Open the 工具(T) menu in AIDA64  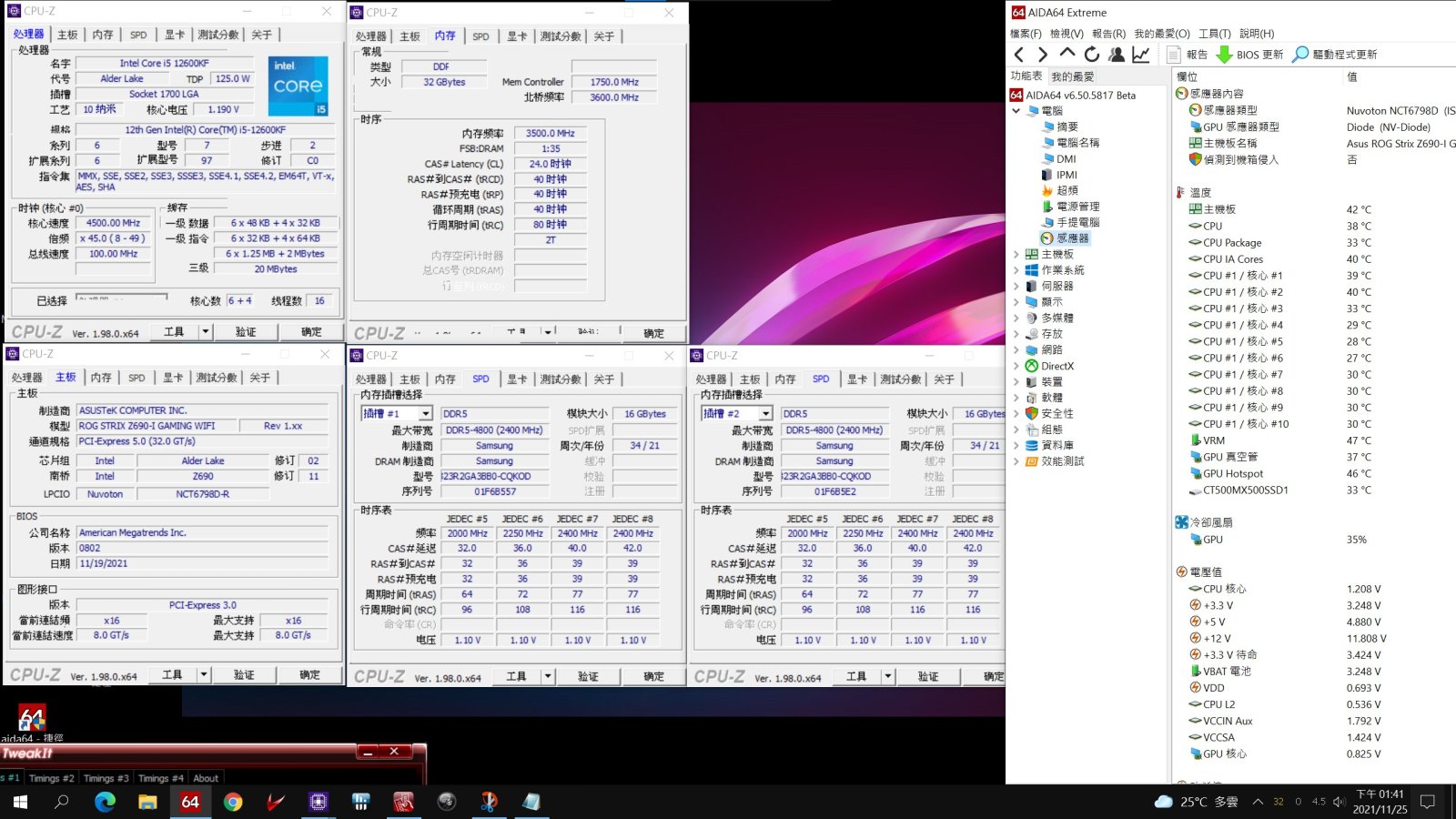click(1214, 34)
